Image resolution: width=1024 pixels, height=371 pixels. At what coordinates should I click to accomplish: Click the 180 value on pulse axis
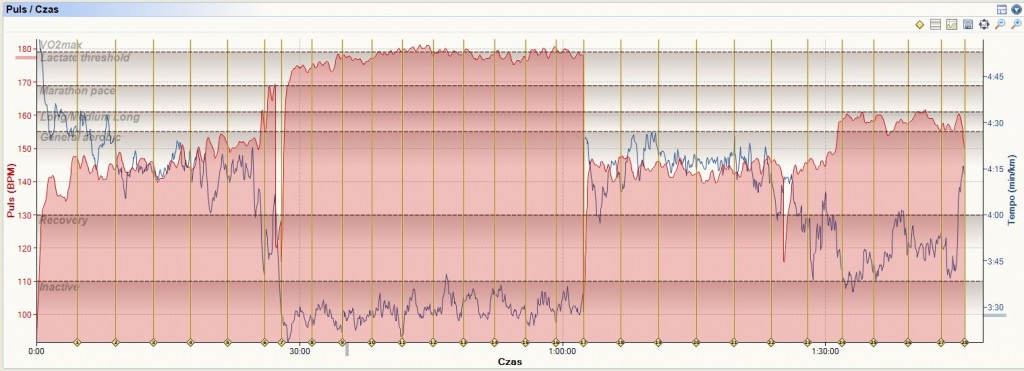click(x=25, y=49)
